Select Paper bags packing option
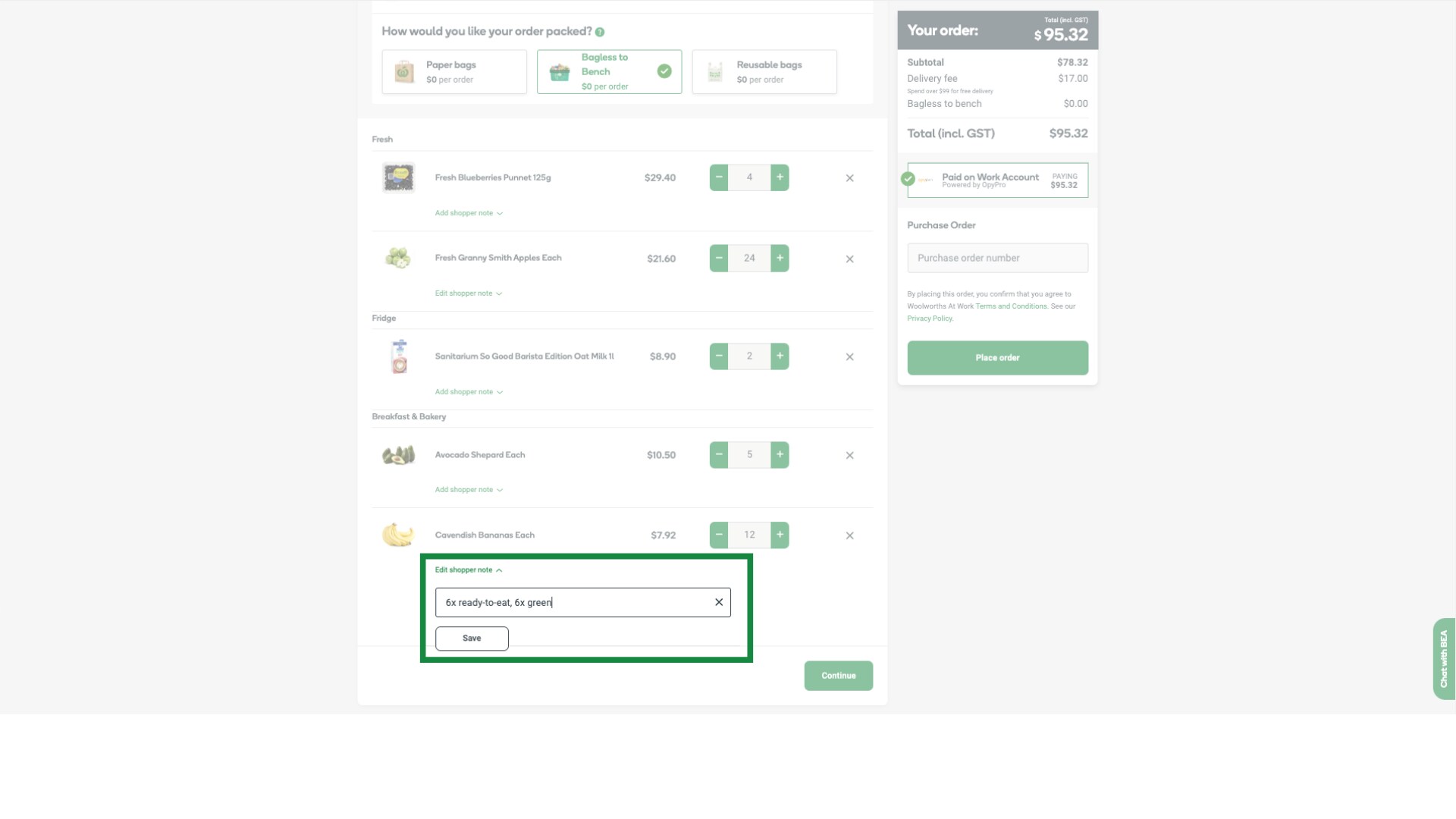Viewport: 1456px width, 819px height. [x=454, y=72]
